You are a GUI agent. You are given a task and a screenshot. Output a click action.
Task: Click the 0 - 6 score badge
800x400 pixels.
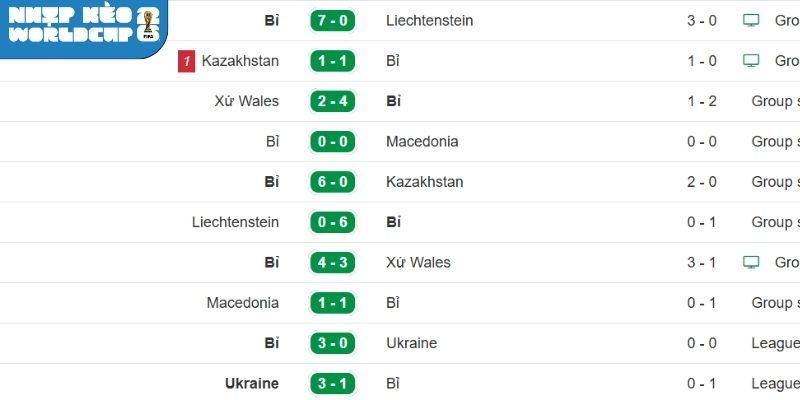coord(335,222)
